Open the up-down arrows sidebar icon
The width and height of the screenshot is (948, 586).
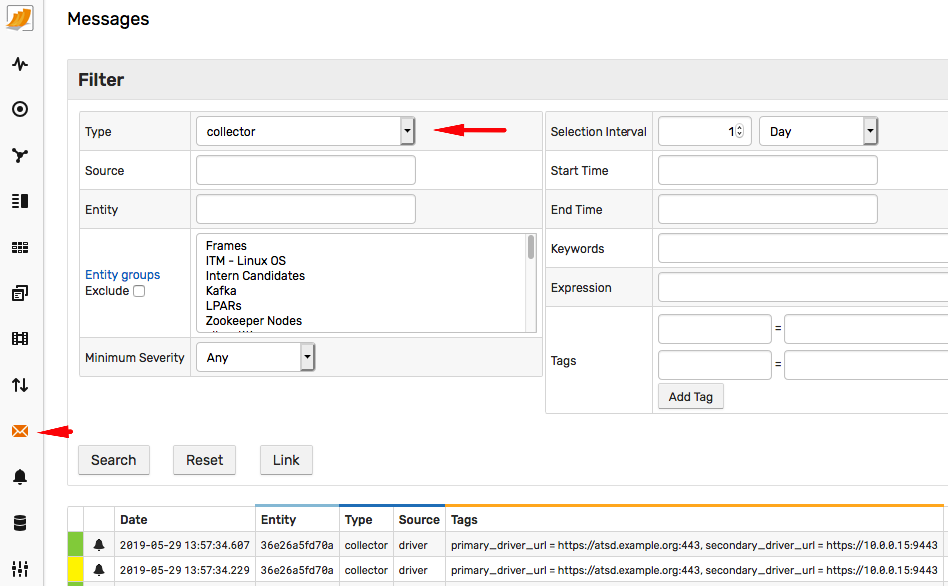click(x=20, y=385)
